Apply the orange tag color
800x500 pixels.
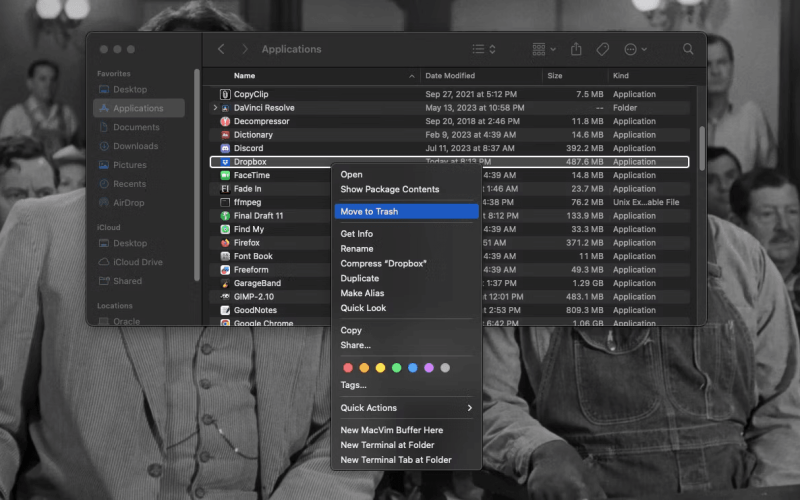click(364, 368)
